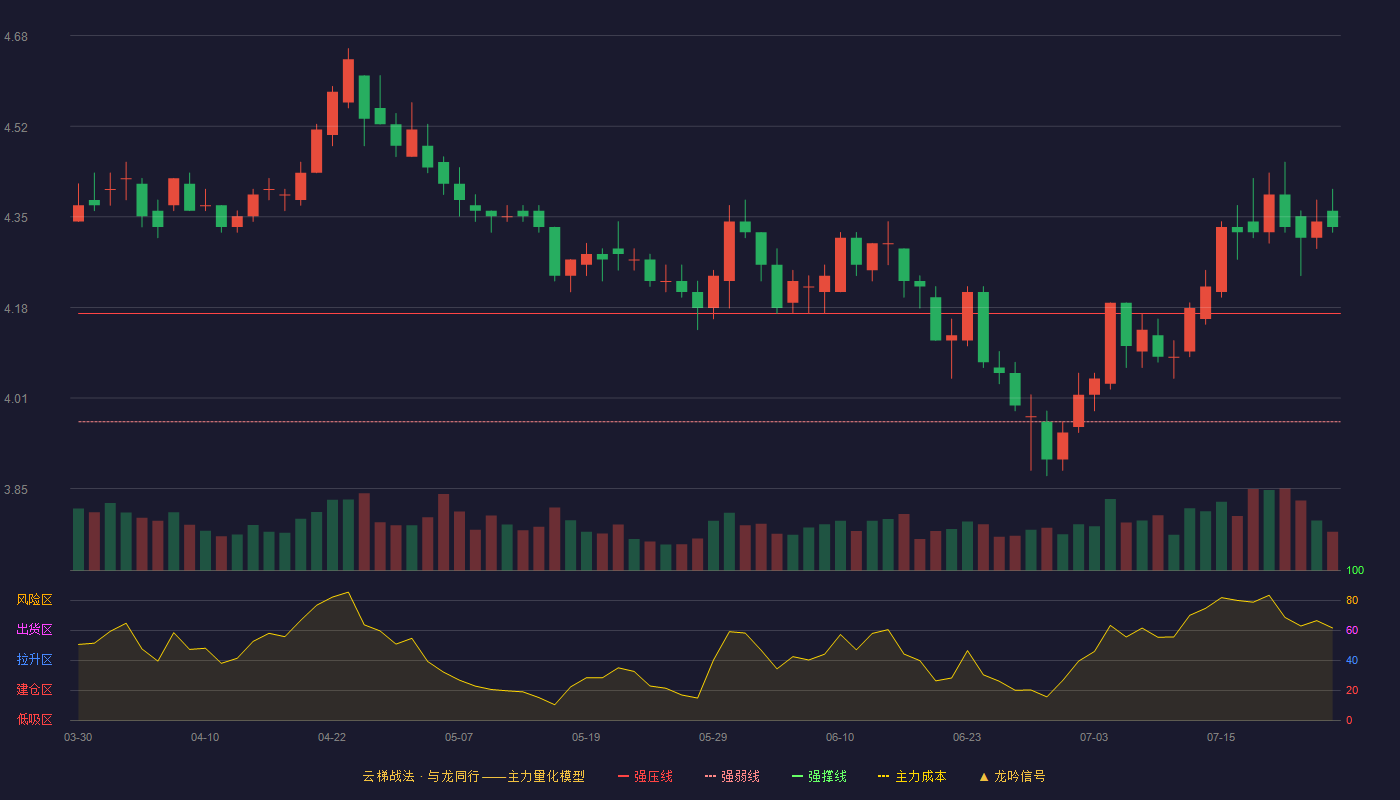The image size is (1400, 800).
Task: Select the 出货区 zone label
Action: tap(34, 630)
